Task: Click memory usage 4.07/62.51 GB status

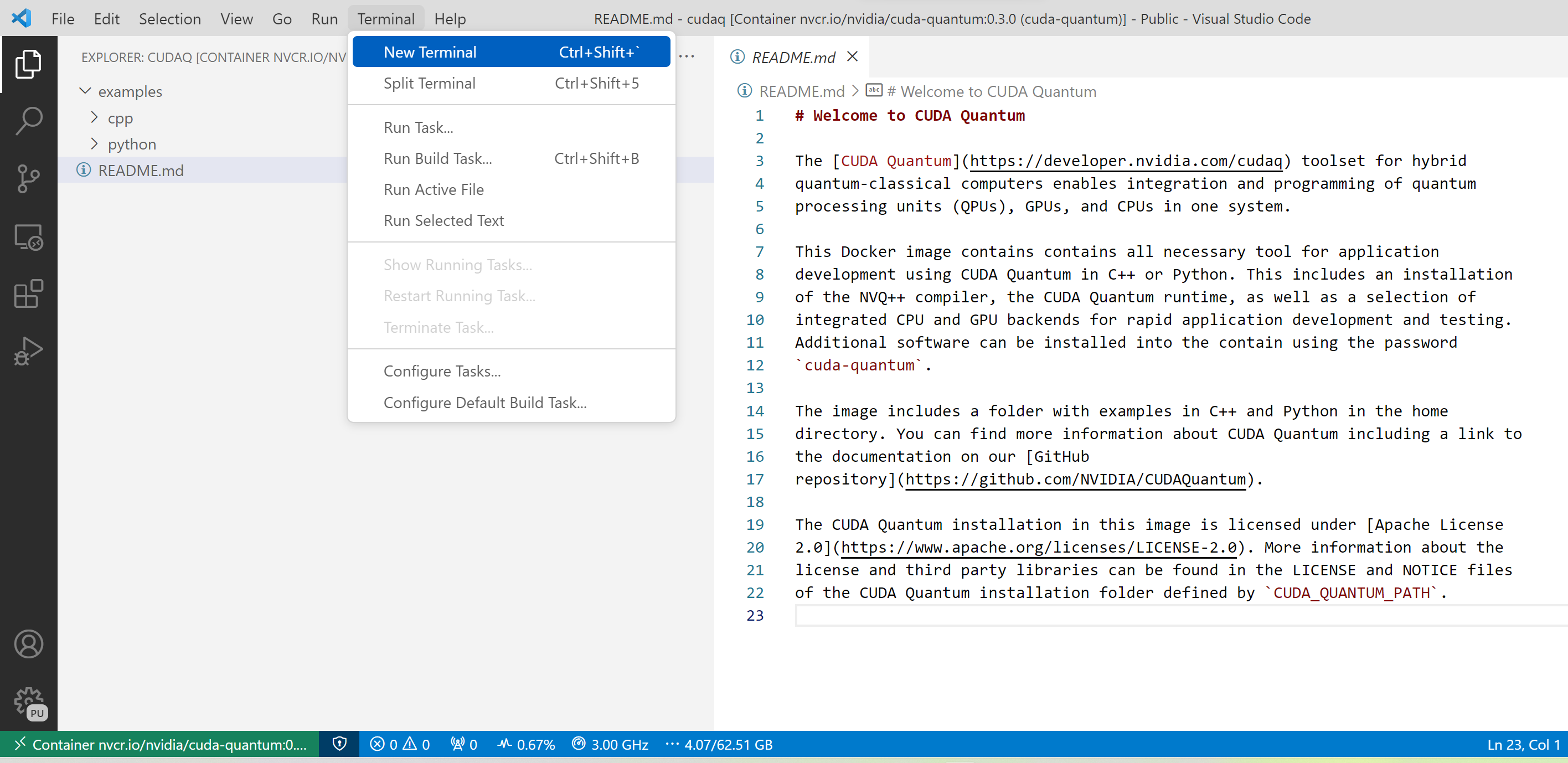Action: [x=719, y=744]
